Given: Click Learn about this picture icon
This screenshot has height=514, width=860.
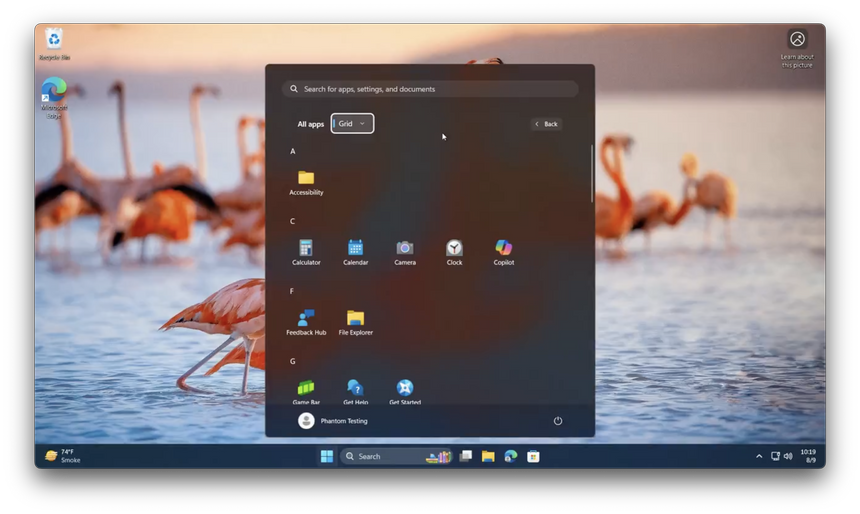Looking at the screenshot, I should pyautogui.click(x=797, y=48).
